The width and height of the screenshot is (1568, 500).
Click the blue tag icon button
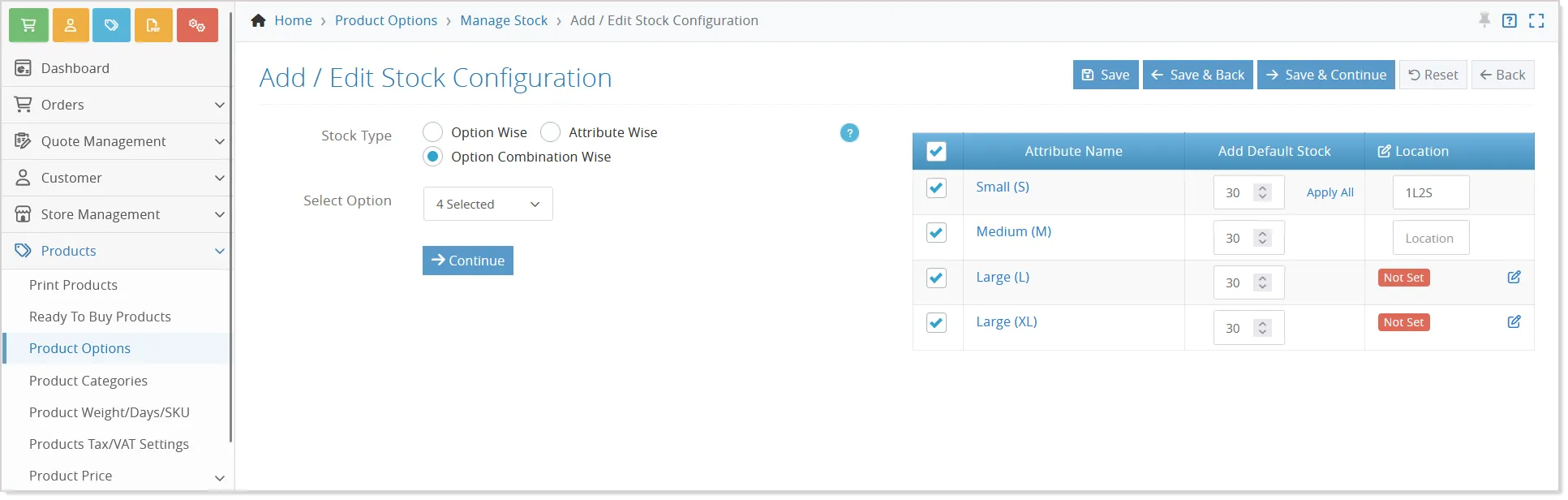click(x=111, y=25)
